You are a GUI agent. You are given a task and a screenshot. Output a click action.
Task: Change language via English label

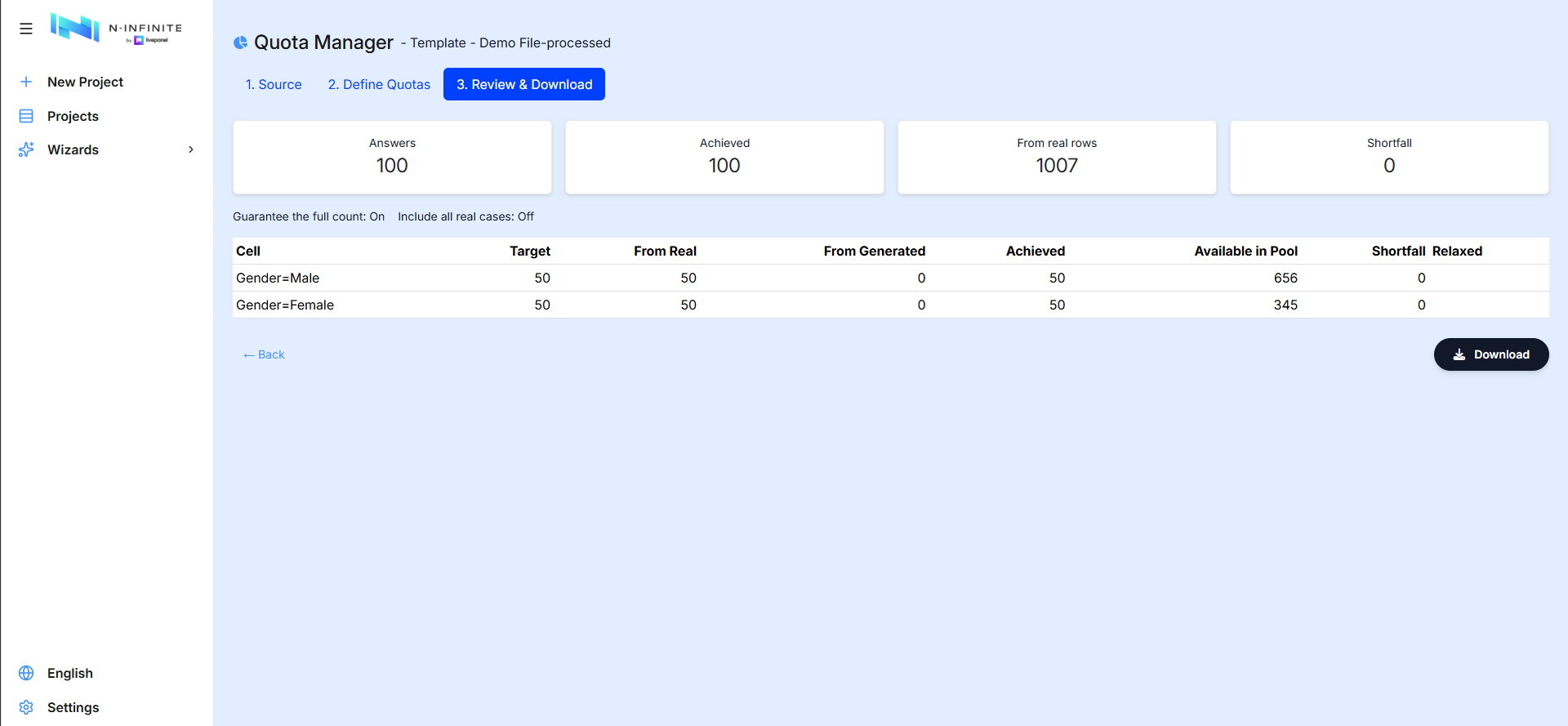click(70, 673)
